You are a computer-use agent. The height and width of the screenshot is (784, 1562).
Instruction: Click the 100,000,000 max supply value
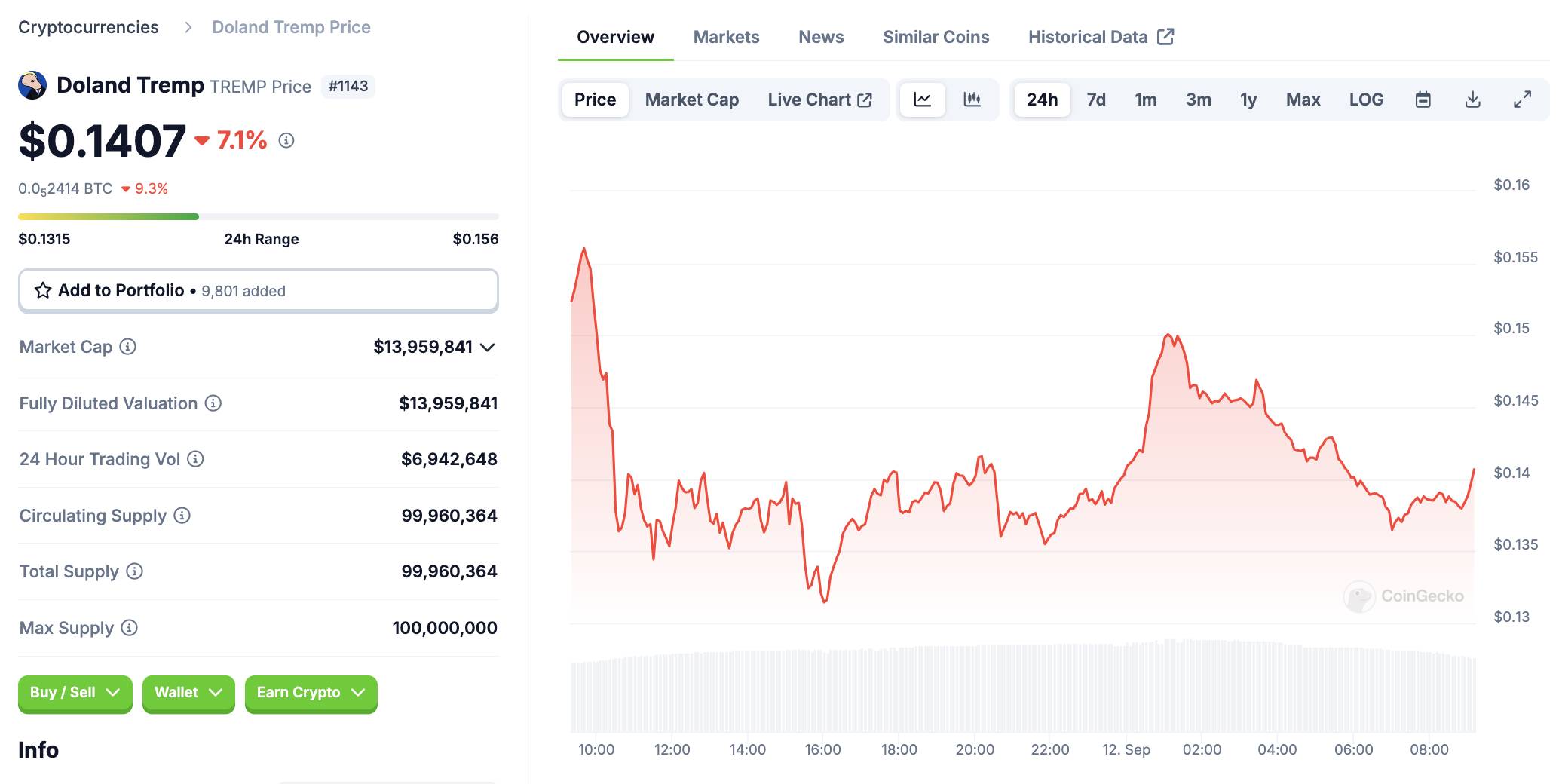445,628
